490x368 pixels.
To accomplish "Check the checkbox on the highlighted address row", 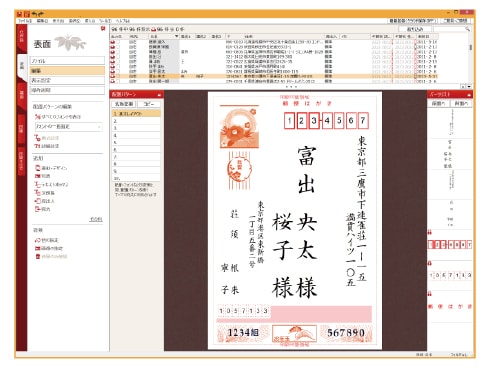I will pos(118,76).
